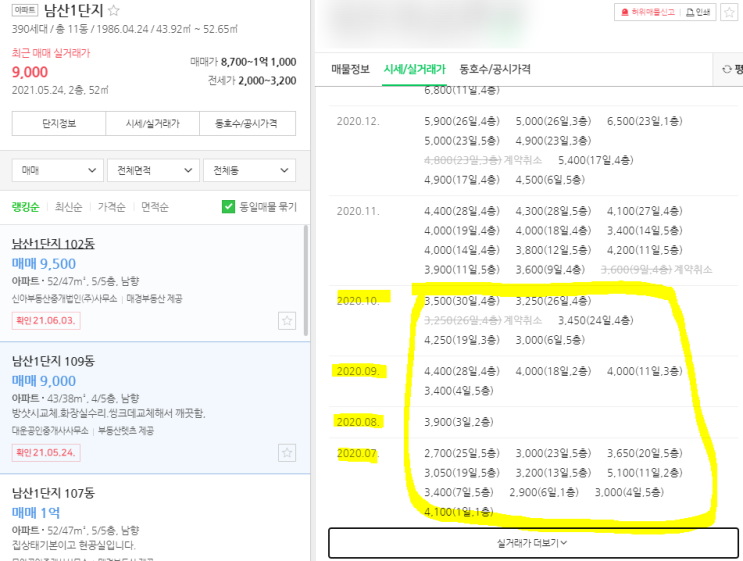Click the 허위매물신고 report button
The height and width of the screenshot is (561, 743).
pyautogui.click(x=647, y=12)
